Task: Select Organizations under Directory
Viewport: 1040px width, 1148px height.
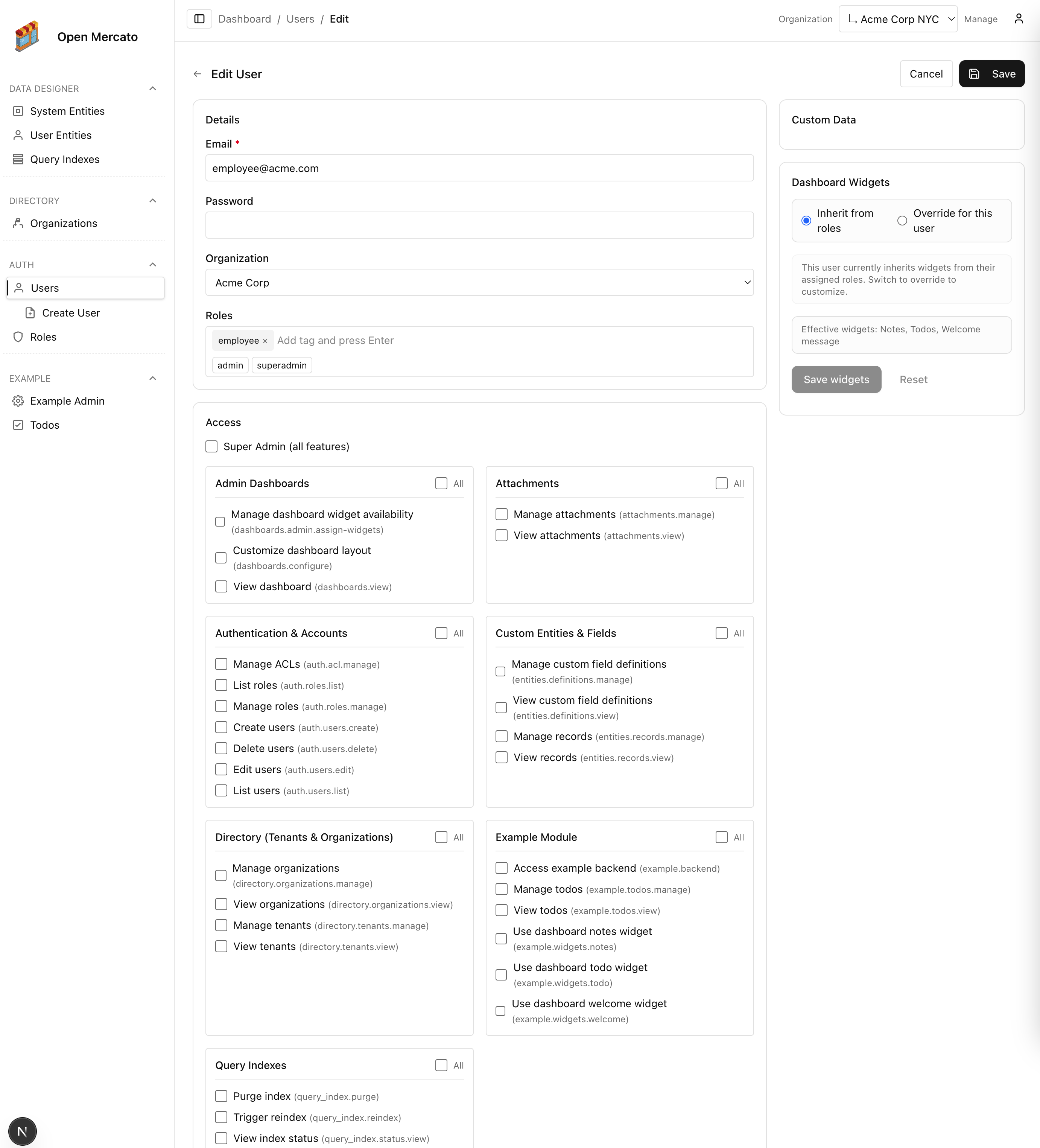Action: pyautogui.click(x=63, y=223)
